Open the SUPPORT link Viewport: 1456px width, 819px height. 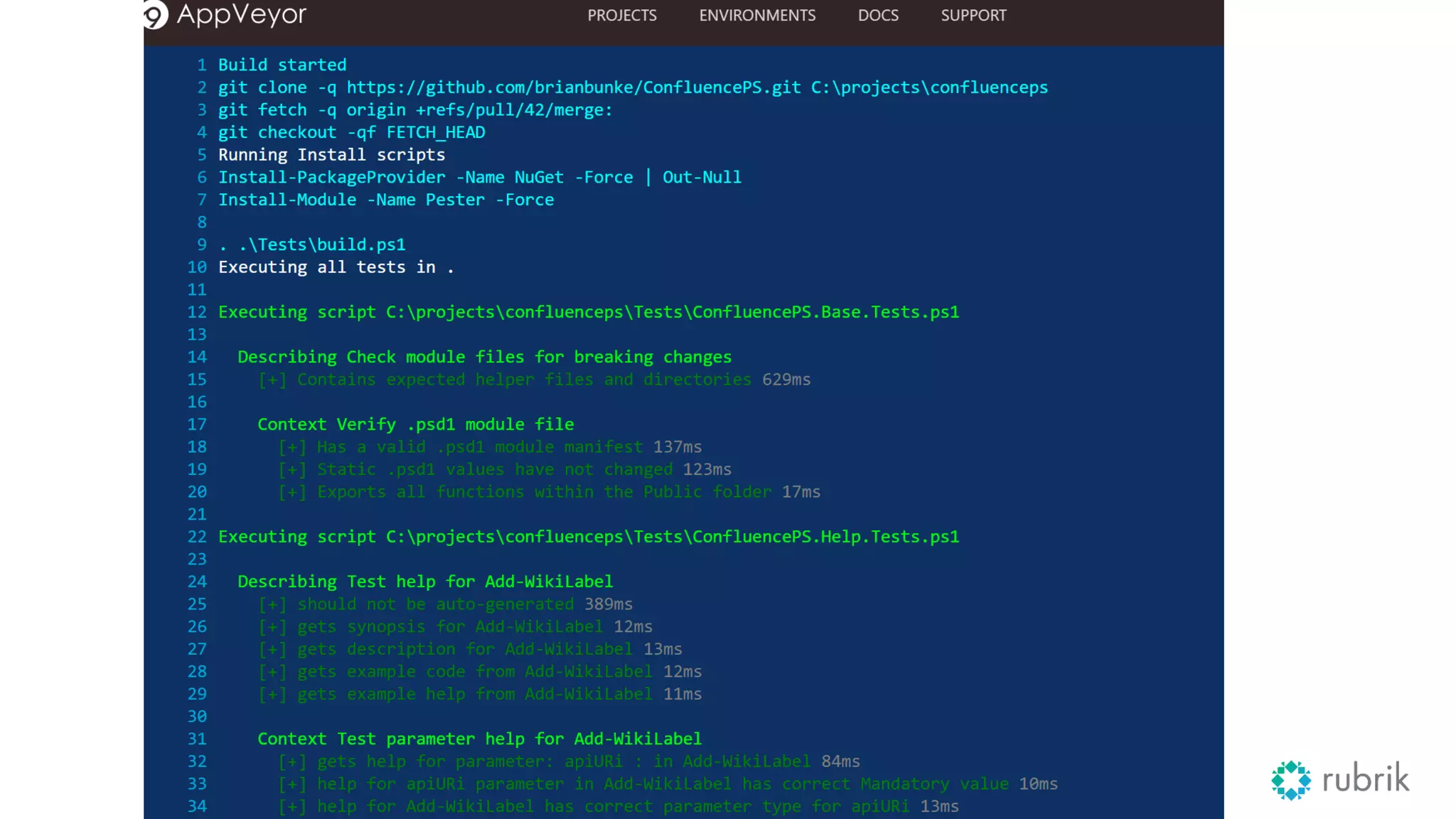973,16
